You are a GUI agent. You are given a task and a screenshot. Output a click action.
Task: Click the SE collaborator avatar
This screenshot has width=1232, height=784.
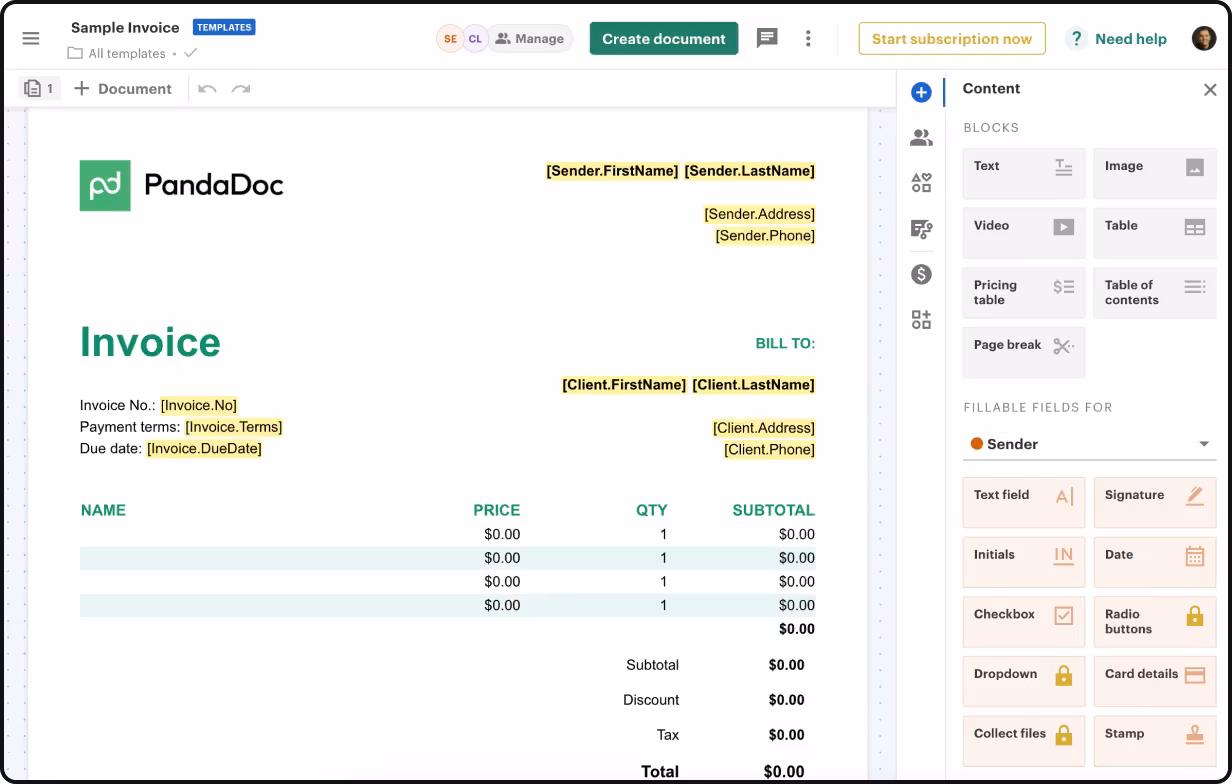[450, 39]
